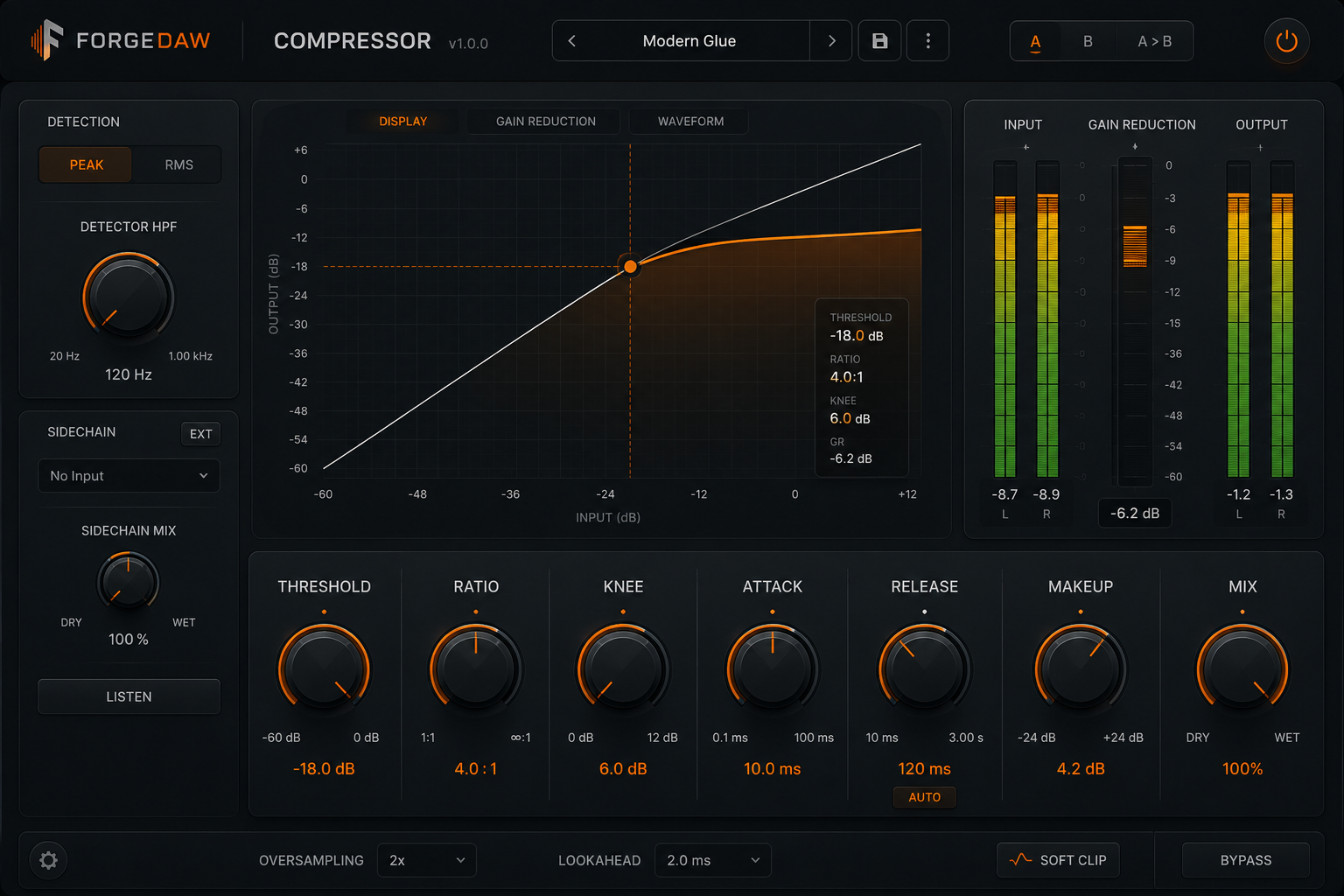Open the Lookahead 2.0 ms dropdown
This screenshot has height=896, width=1344.
712,860
